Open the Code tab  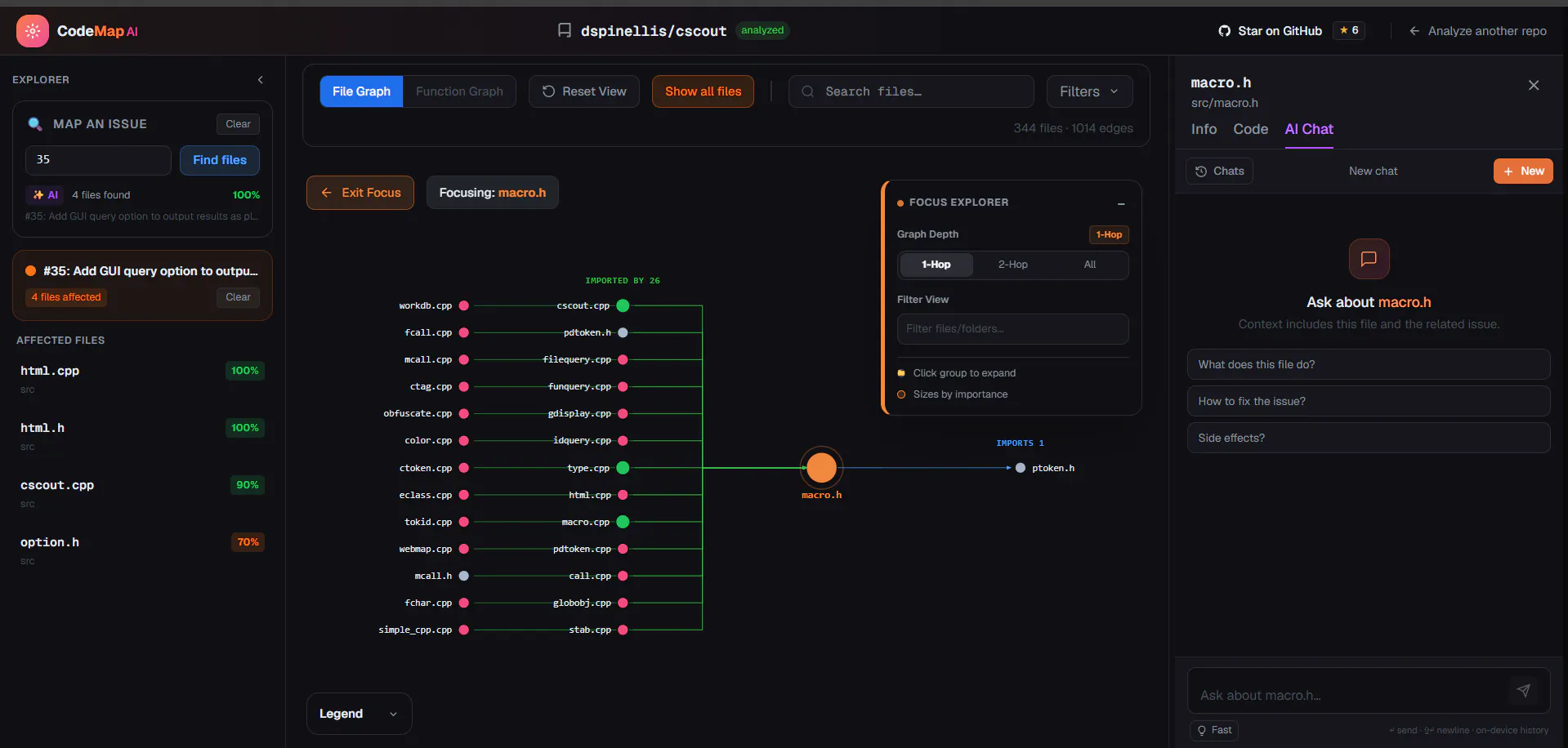pyautogui.click(x=1250, y=129)
